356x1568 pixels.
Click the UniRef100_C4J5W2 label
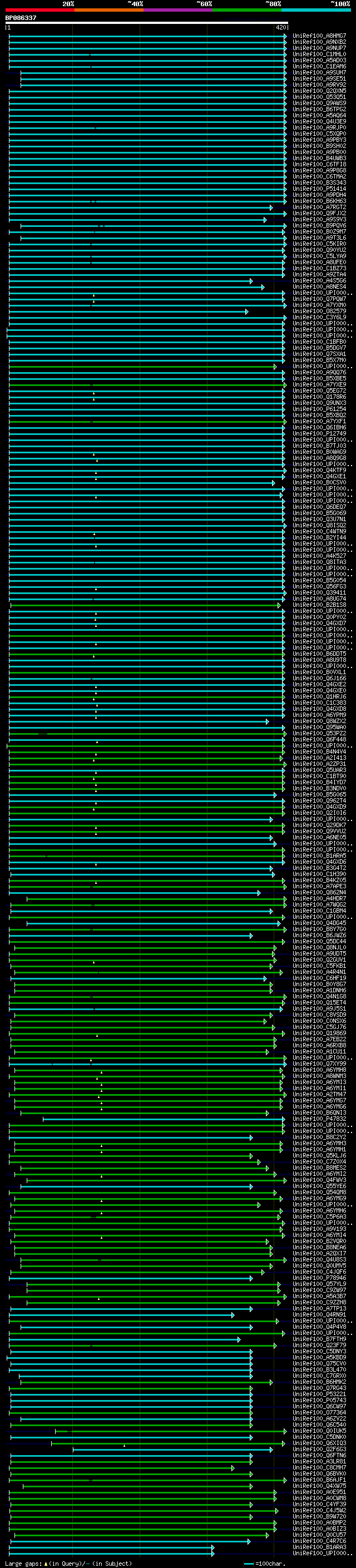[x=319, y=1510]
